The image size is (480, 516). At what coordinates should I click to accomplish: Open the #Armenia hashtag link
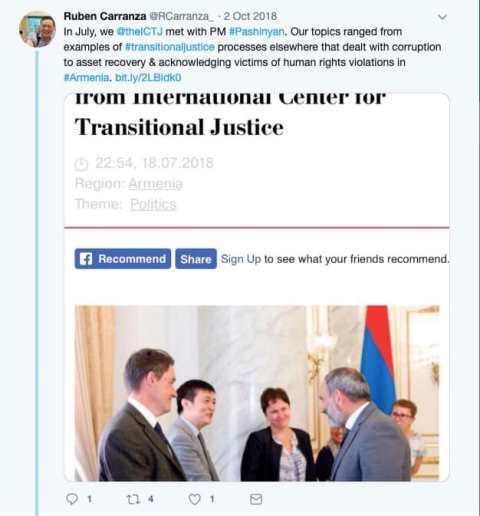point(86,78)
